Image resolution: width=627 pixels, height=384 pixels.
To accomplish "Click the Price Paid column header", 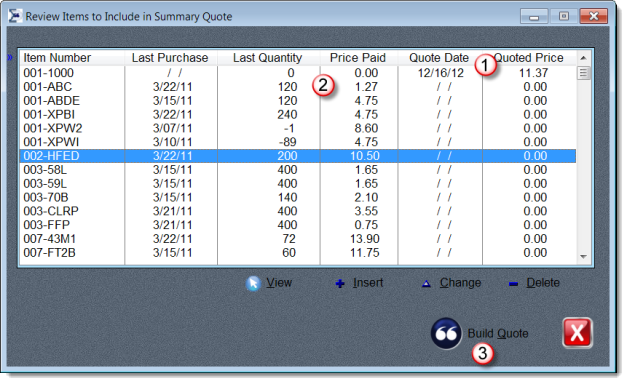I will 359,58.
